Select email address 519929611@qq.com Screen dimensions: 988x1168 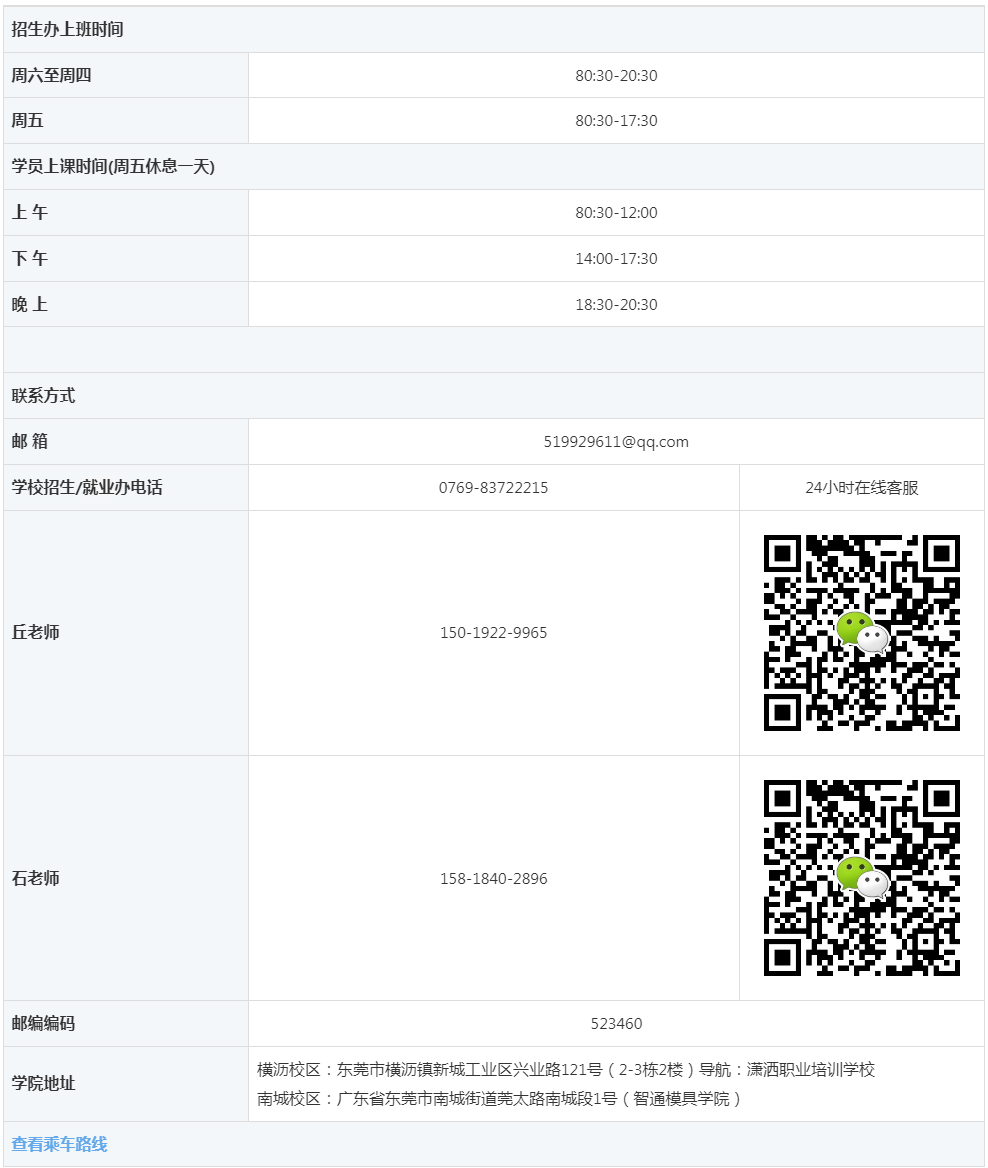pyautogui.click(x=616, y=442)
